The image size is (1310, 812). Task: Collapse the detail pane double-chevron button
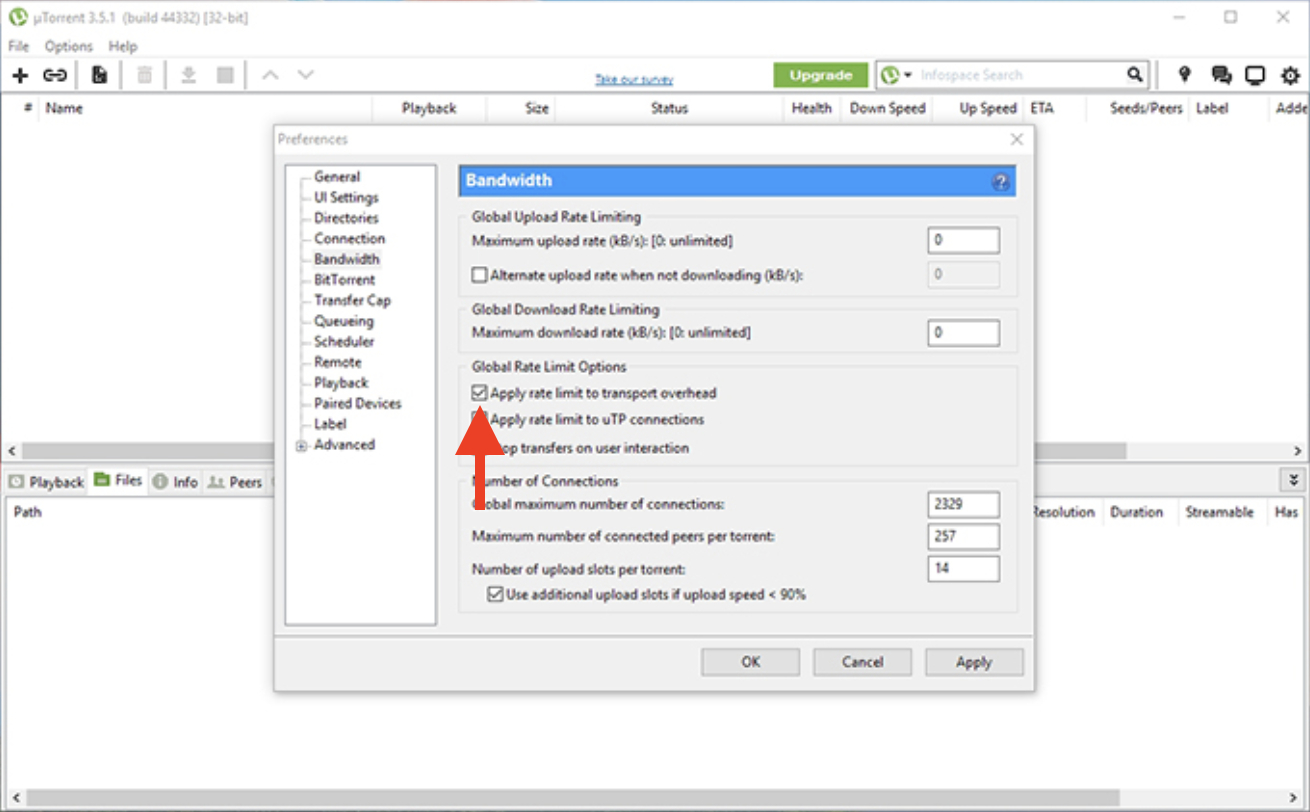point(1294,481)
